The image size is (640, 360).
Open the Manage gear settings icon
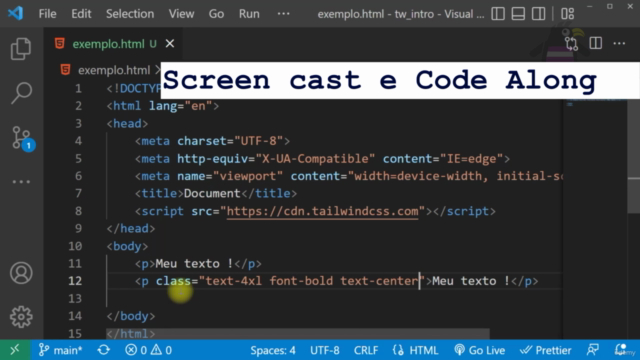(21, 317)
